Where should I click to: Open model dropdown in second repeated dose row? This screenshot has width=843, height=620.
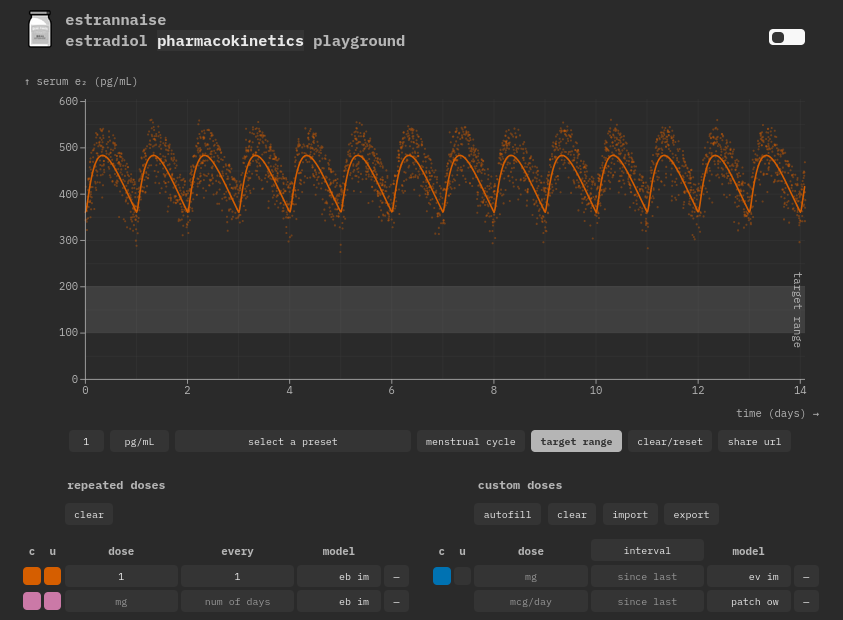339,601
